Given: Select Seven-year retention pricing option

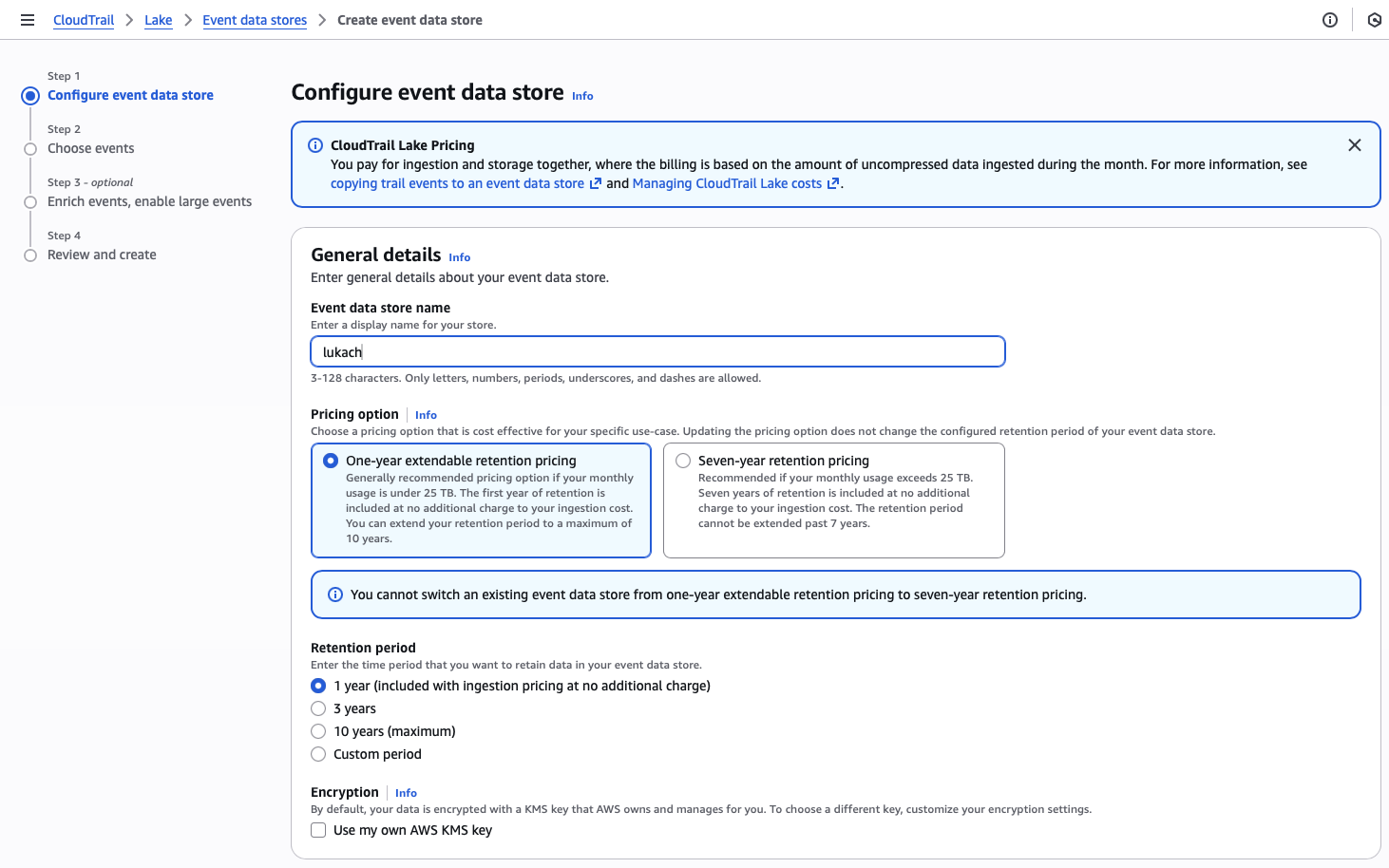Looking at the screenshot, I should click(x=683, y=461).
